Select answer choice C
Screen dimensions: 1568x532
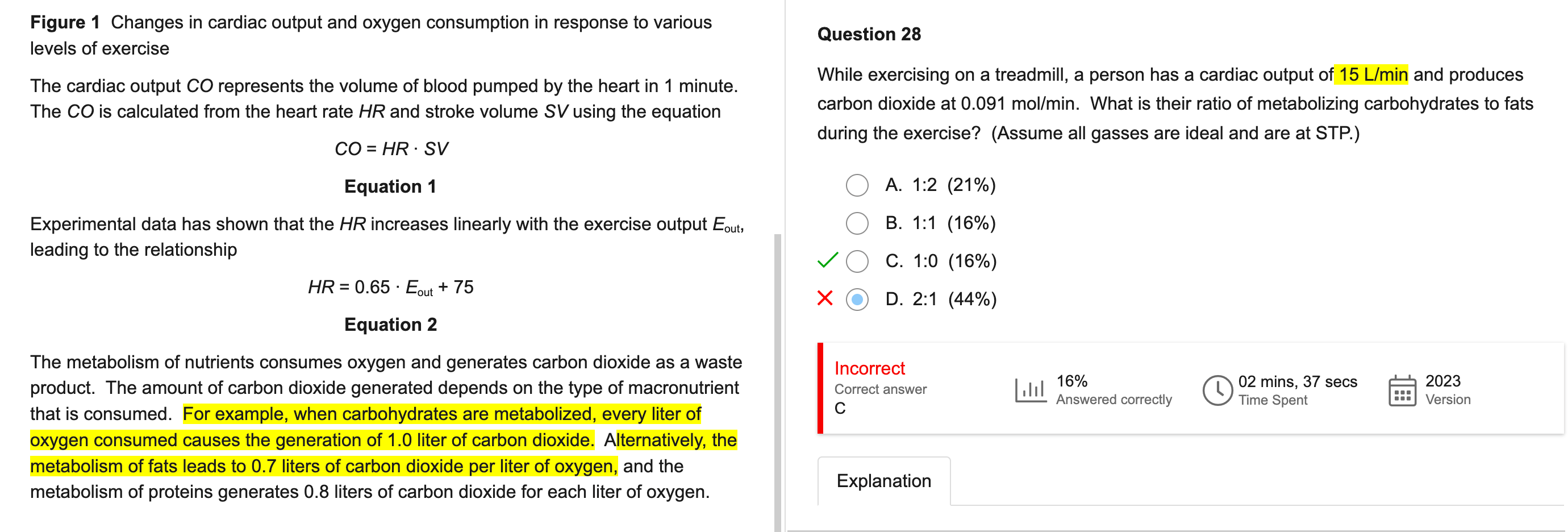[857, 261]
